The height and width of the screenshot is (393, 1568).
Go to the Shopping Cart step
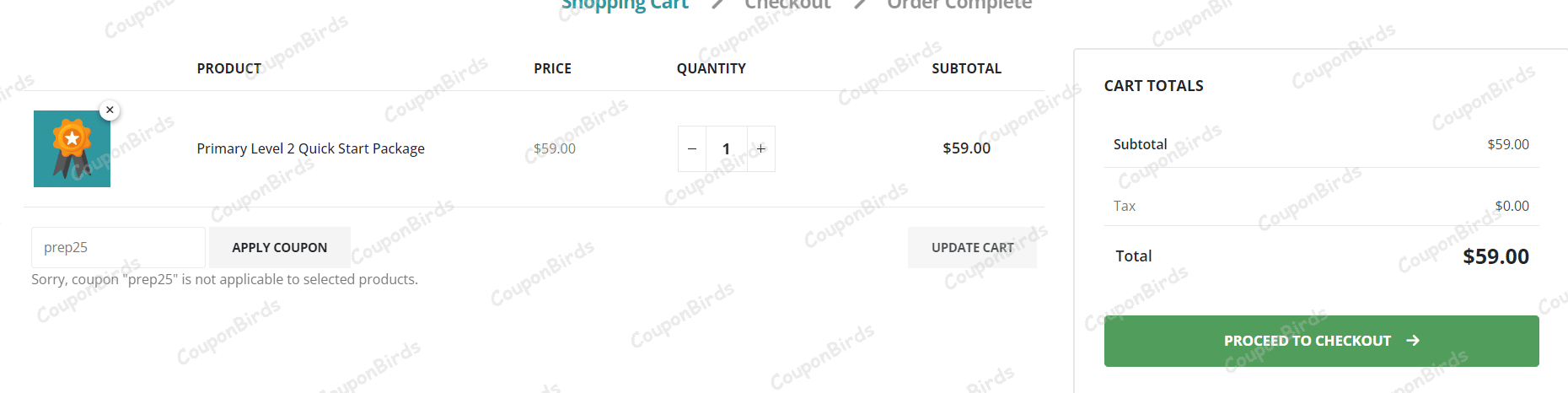coord(625,5)
